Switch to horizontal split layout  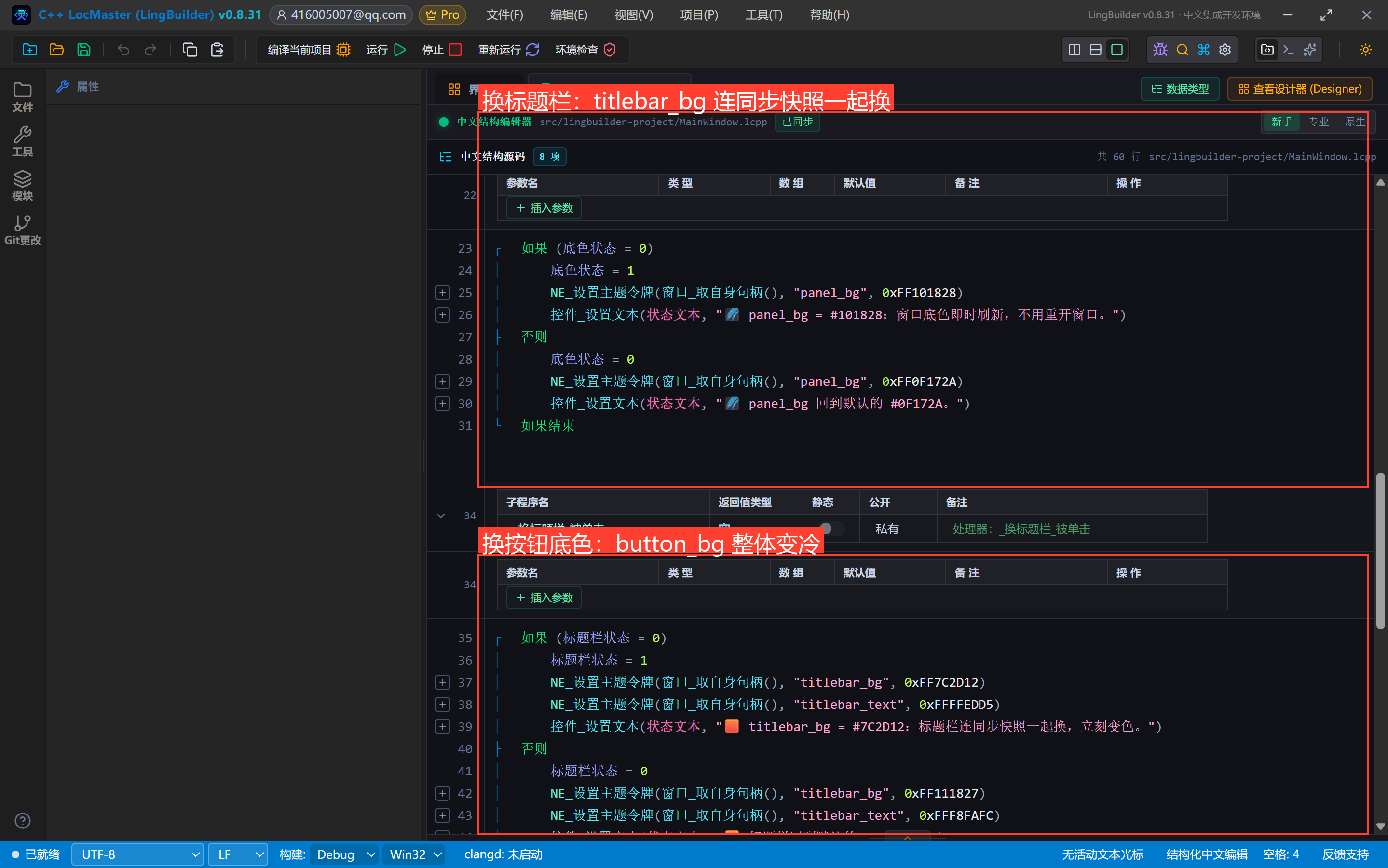(1095, 50)
